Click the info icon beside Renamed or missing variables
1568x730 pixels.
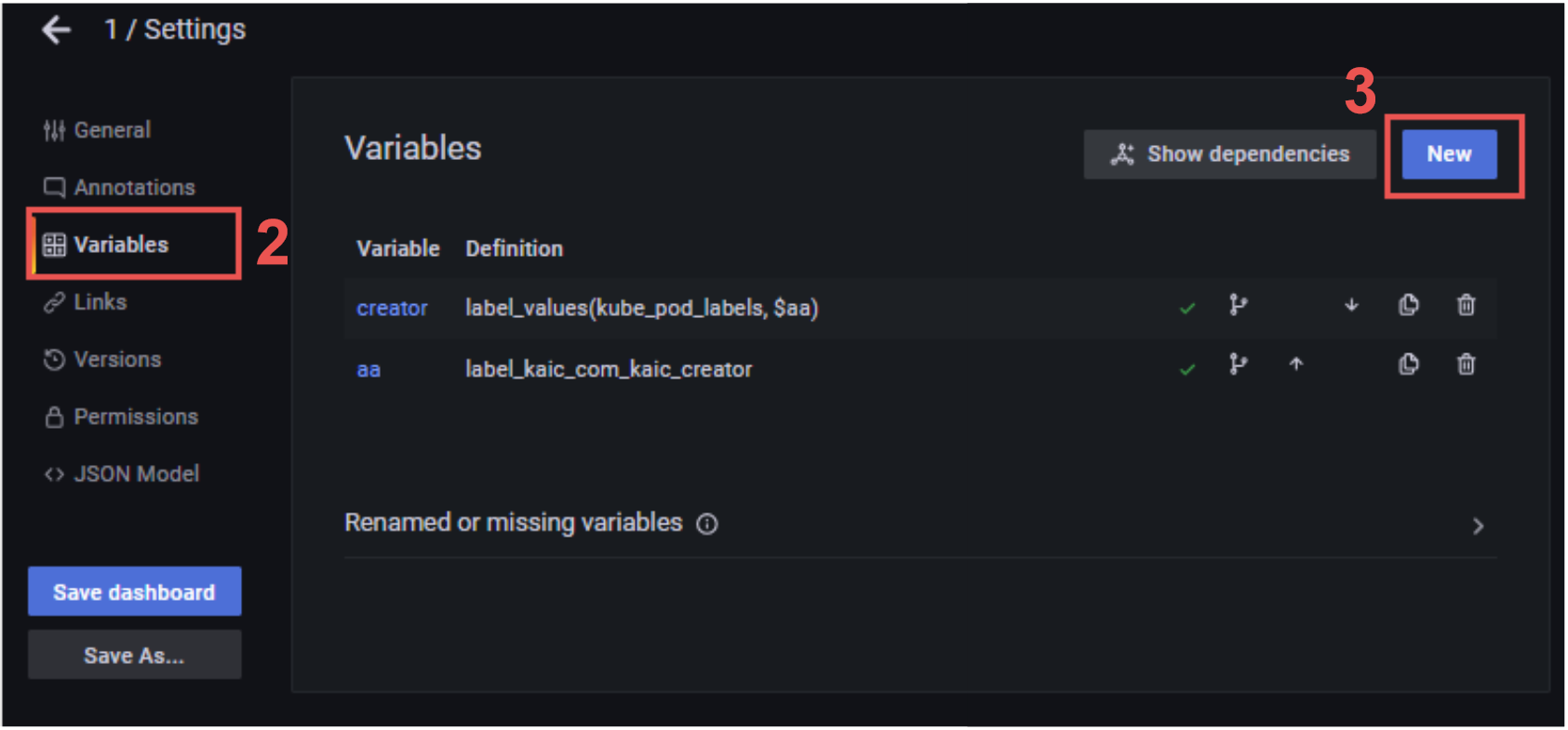point(707,524)
